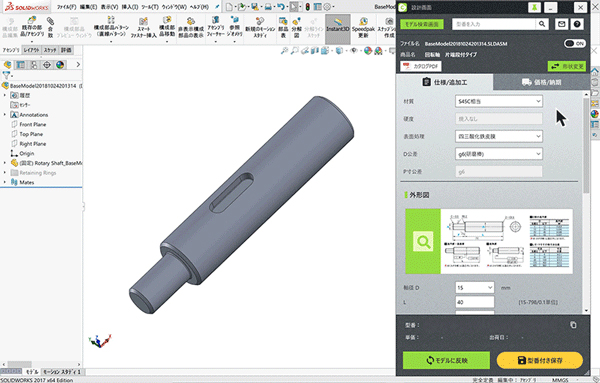Click the part number search input field
The width and height of the screenshot is (600, 383).
(x=494, y=24)
